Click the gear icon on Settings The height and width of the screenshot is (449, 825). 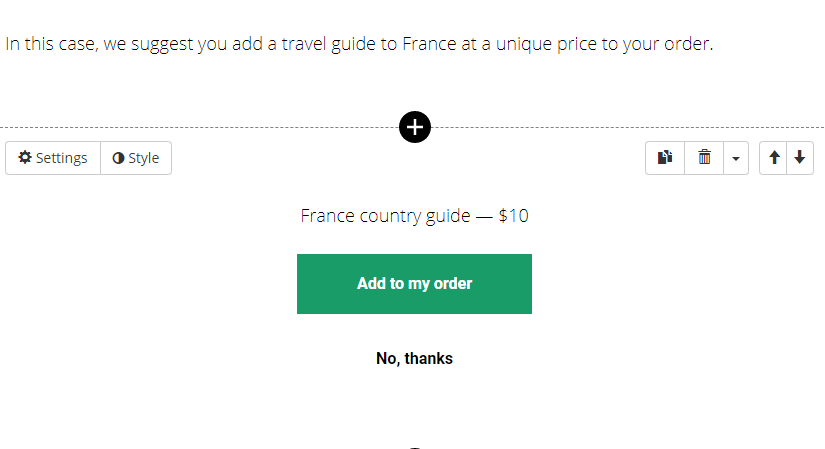[25, 157]
